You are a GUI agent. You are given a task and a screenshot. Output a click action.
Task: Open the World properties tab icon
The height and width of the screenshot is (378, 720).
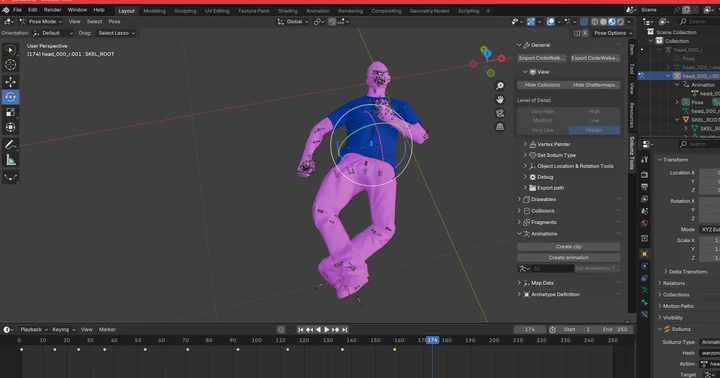click(x=645, y=223)
